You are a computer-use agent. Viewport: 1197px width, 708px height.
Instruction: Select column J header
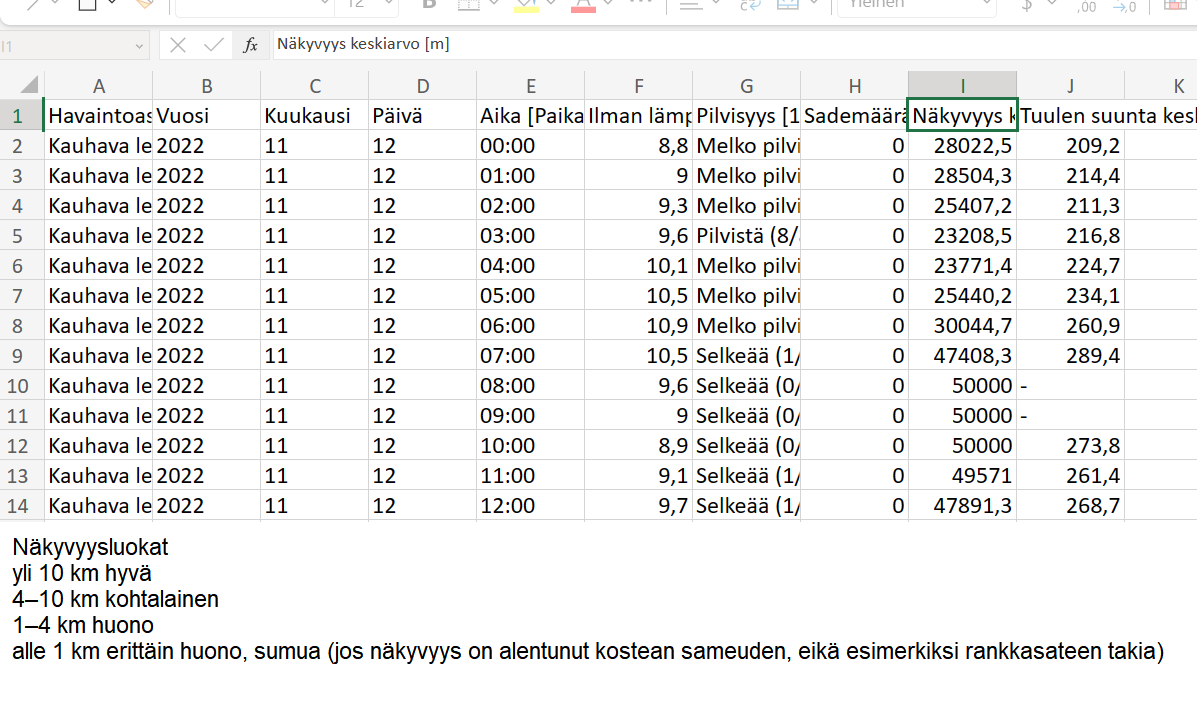coord(1070,86)
